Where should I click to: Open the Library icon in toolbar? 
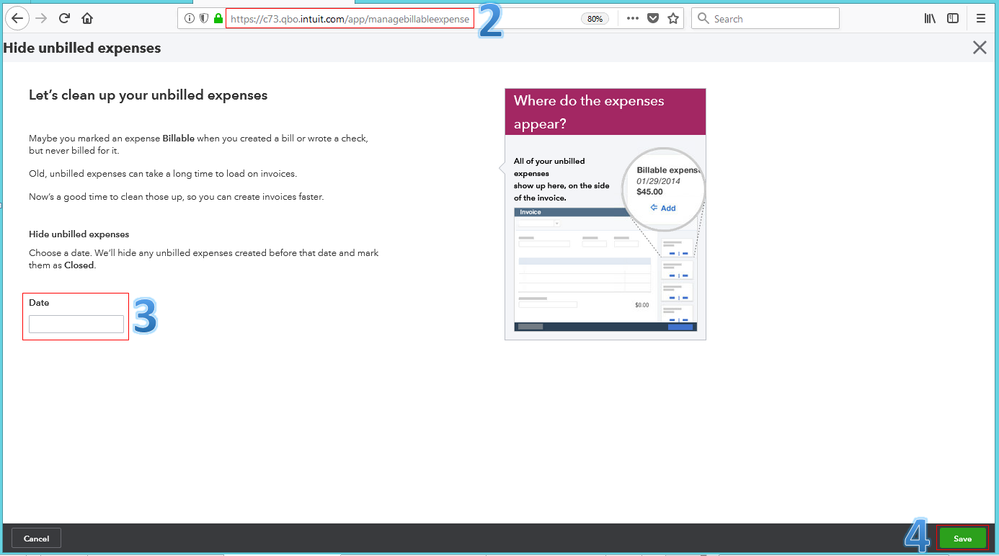pyautogui.click(x=930, y=18)
